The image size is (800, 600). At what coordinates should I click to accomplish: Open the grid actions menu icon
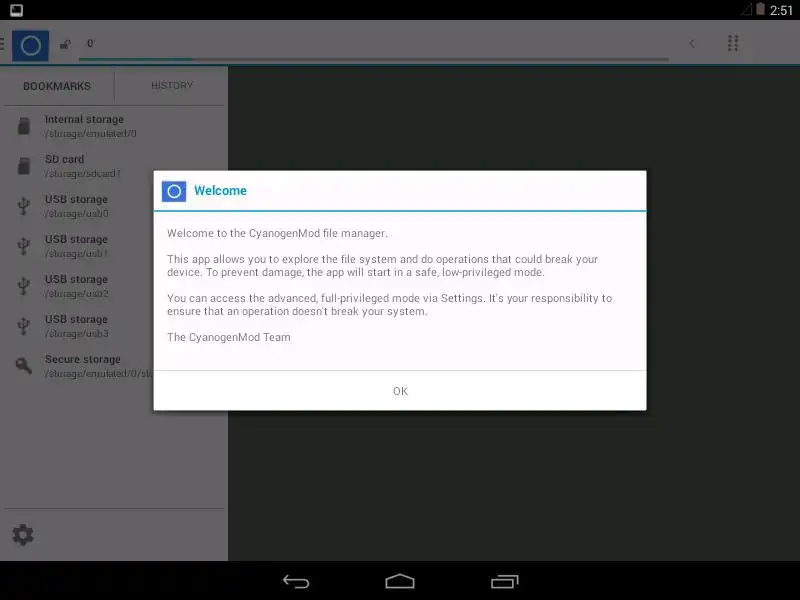pyautogui.click(x=733, y=43)
